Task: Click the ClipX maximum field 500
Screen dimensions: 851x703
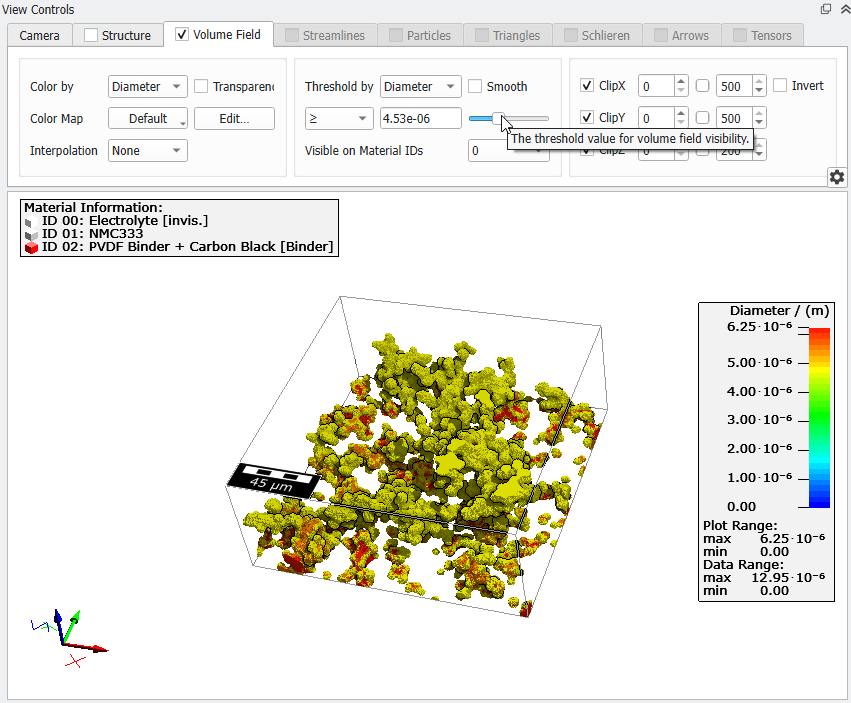Action: click(735, 86)
